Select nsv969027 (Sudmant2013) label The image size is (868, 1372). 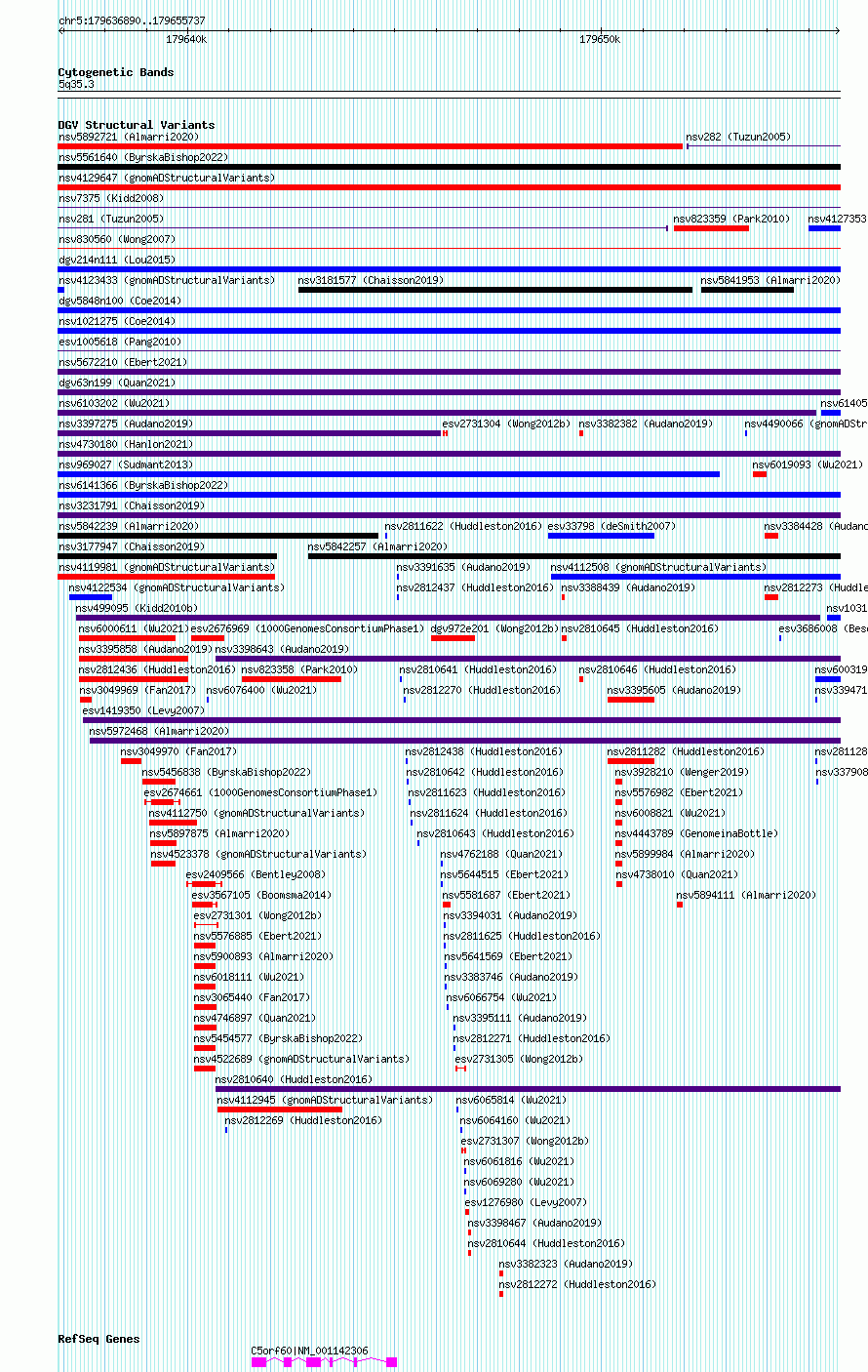pyautogui.click(x=126, y=464)
